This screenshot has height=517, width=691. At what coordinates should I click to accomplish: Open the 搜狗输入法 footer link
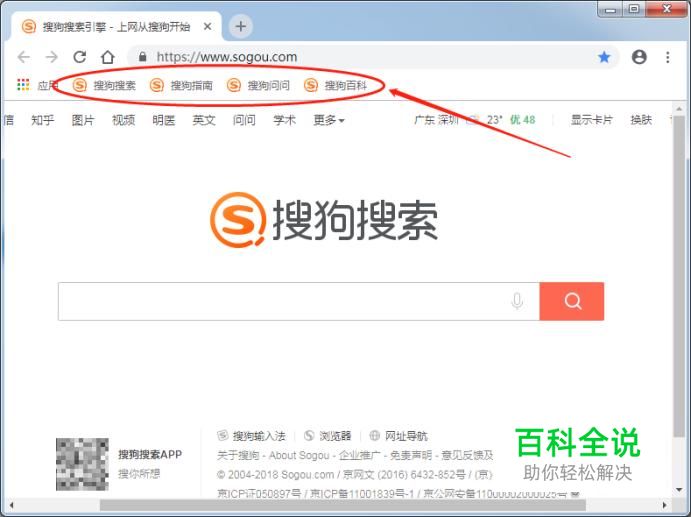(252, 436)
